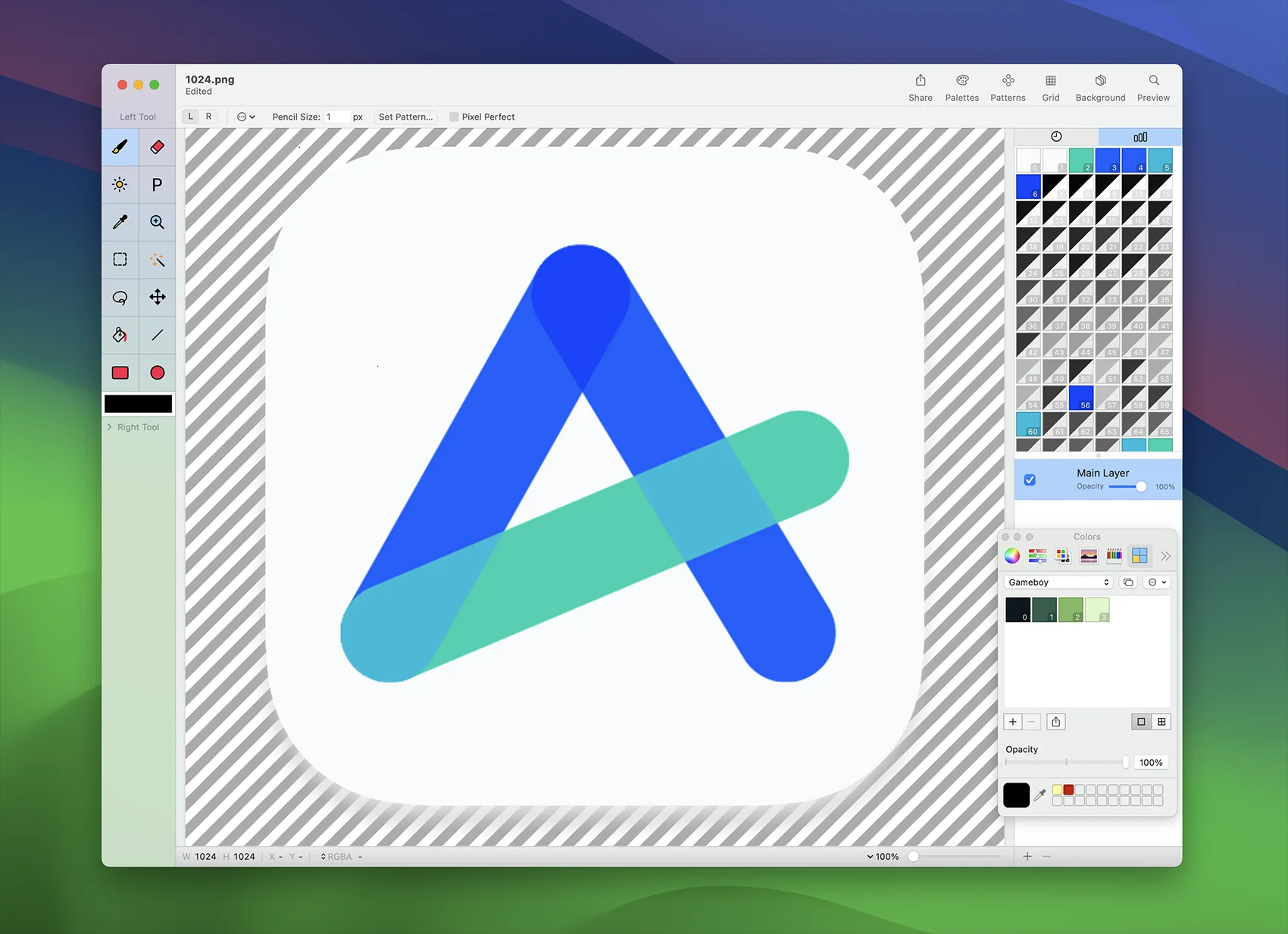
Task: Switch palette to single swatch view
Action: pos(1141,722)
